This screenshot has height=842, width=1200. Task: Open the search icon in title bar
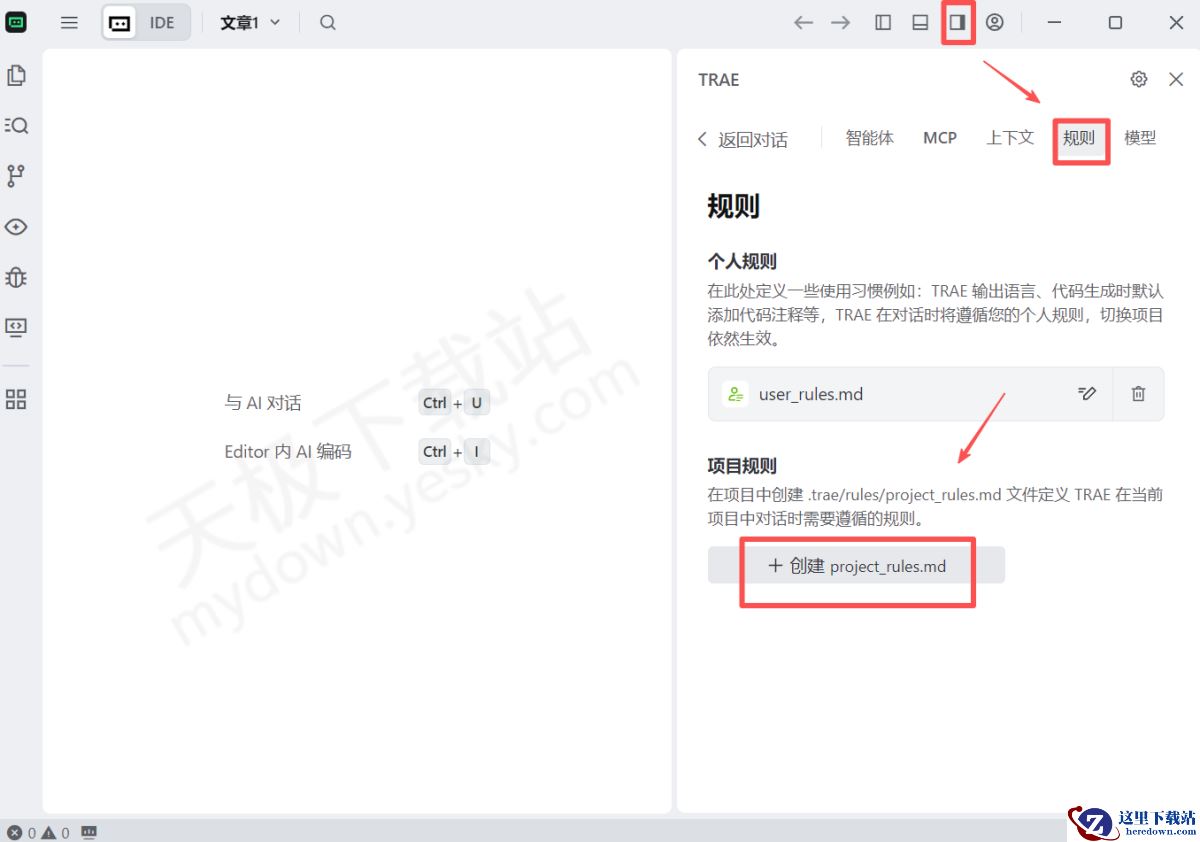(328, 22)
